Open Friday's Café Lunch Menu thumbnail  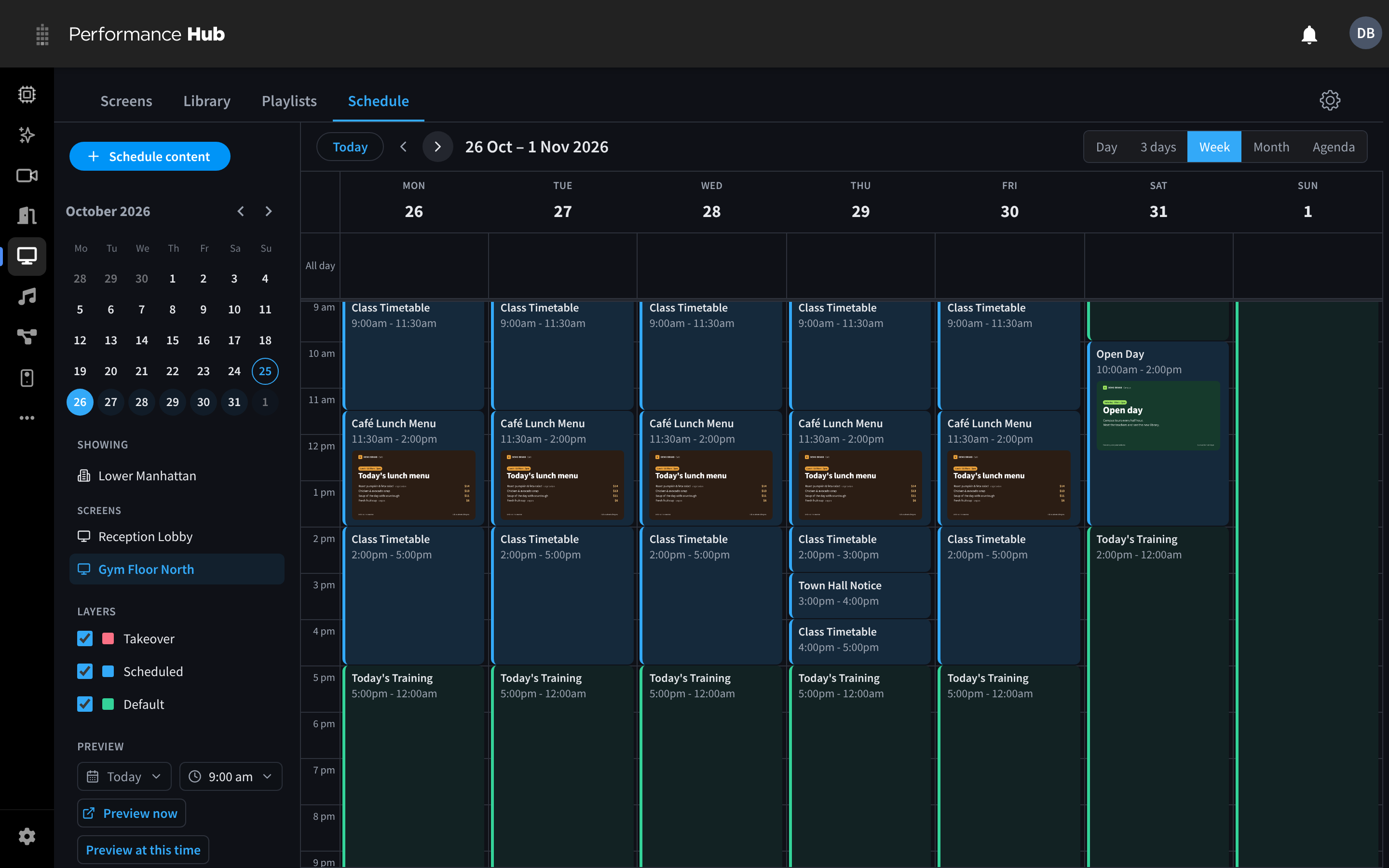[1008, 485]
